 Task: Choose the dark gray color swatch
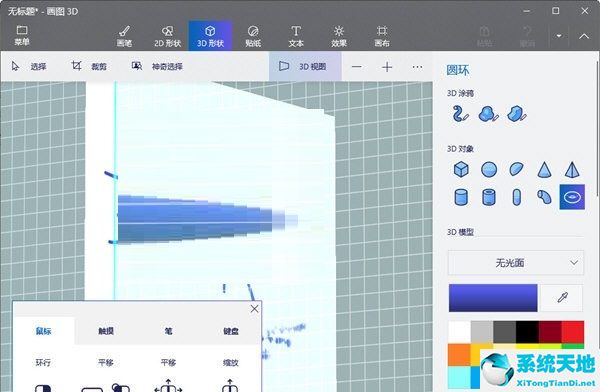(504, 332)
